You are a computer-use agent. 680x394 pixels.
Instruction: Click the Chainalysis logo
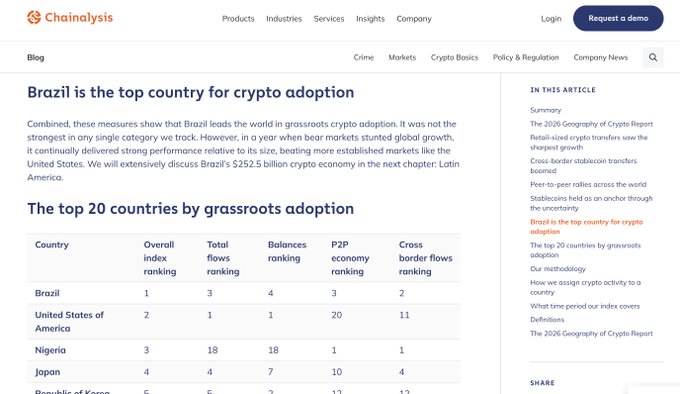[x=70, y=18]
